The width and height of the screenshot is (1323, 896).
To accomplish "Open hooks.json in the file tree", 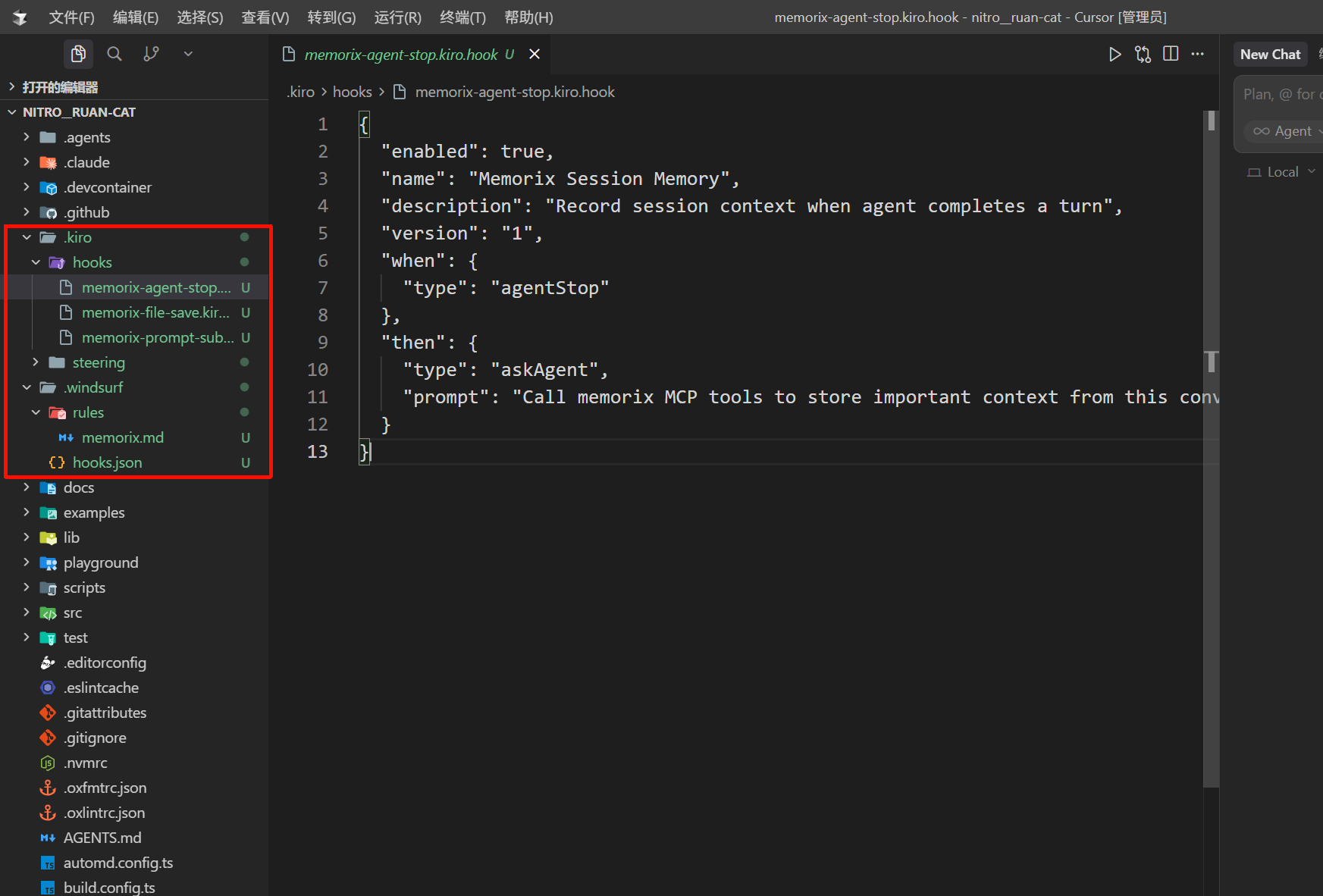I will [x=107, y=462].
